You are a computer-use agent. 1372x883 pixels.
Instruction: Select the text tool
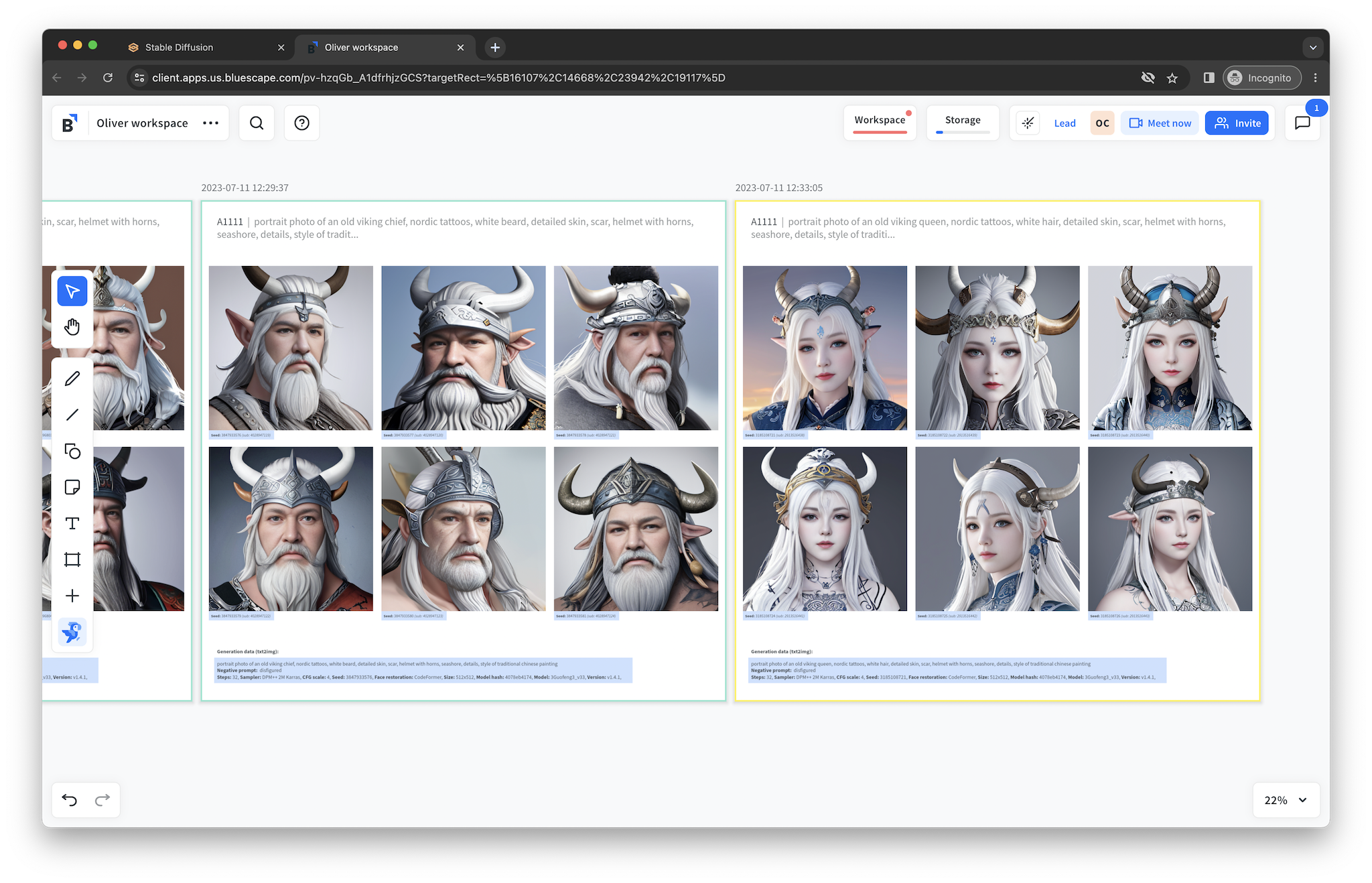point(72,523)
